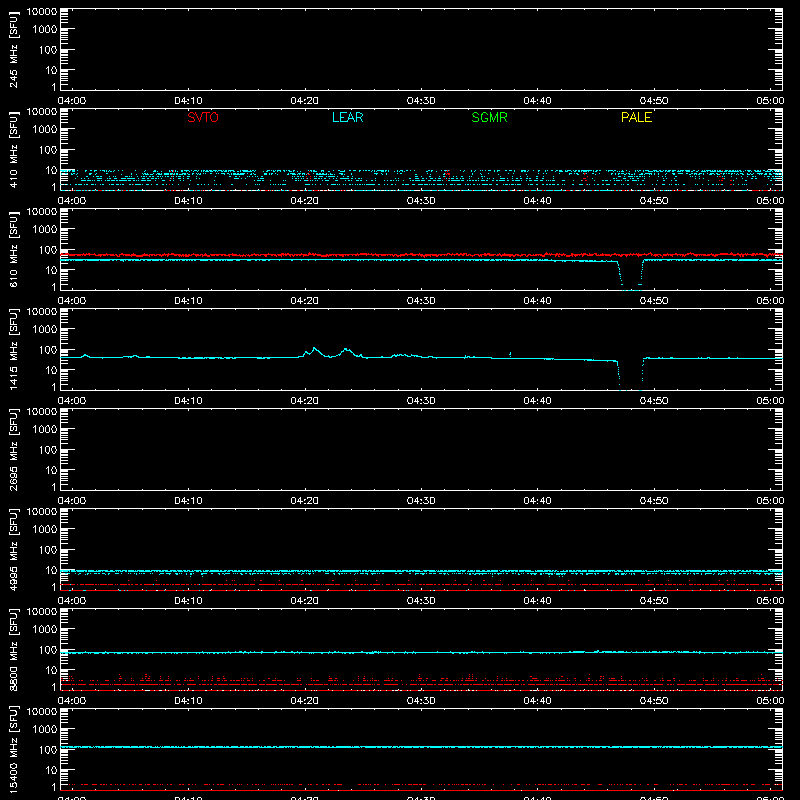Click the 10000 y-axis label of the 15400 MHz panel
The image size is (800, 800).
tap(42, 712)
